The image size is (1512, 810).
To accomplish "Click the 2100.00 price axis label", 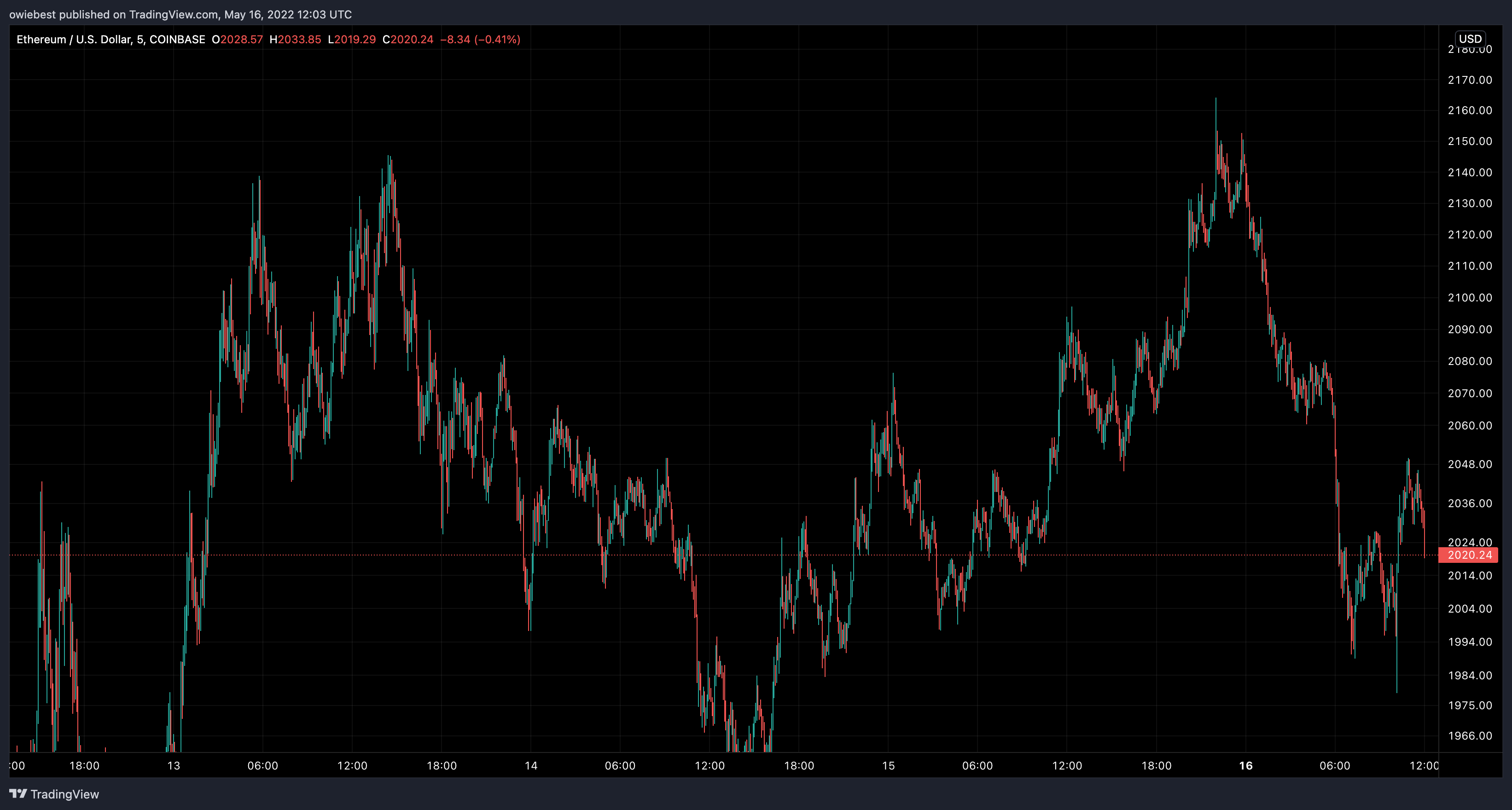I will pos(1469,297).
